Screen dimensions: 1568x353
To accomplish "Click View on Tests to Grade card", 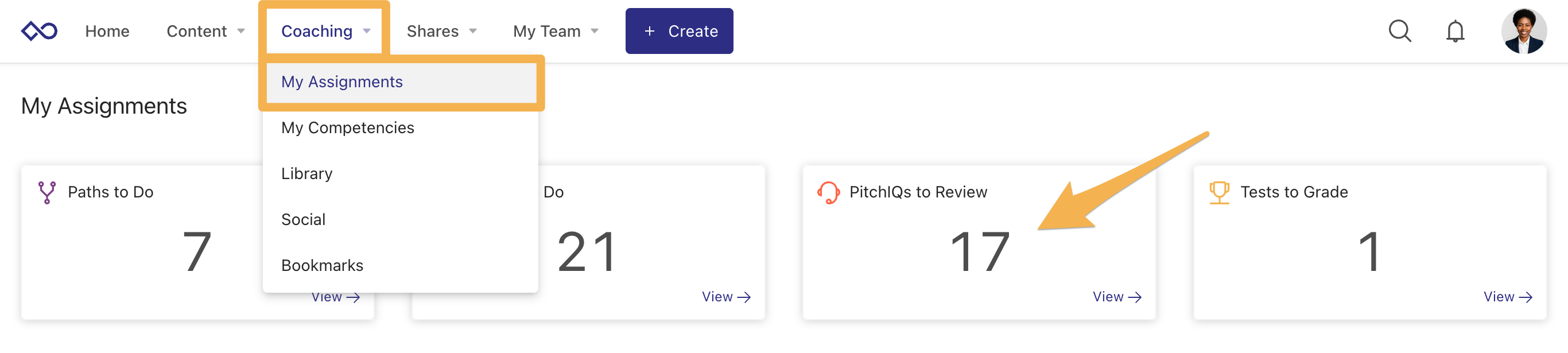I will [x=1507, y=296].
